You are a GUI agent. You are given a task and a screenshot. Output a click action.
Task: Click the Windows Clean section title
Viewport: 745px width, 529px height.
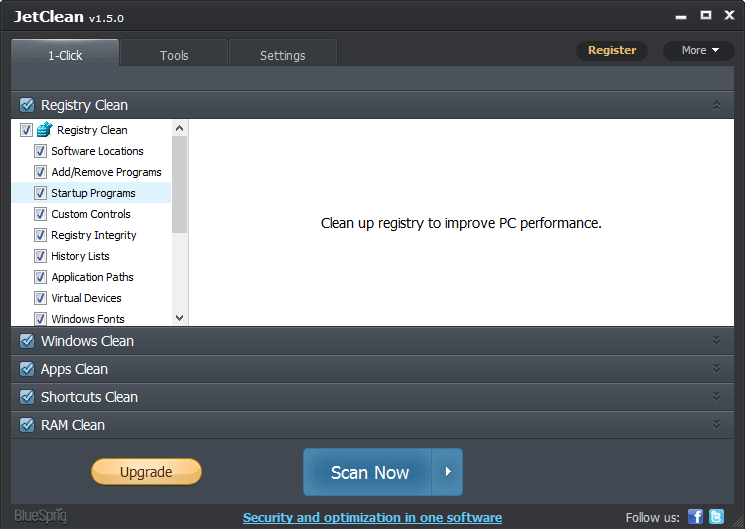(87, 341)
